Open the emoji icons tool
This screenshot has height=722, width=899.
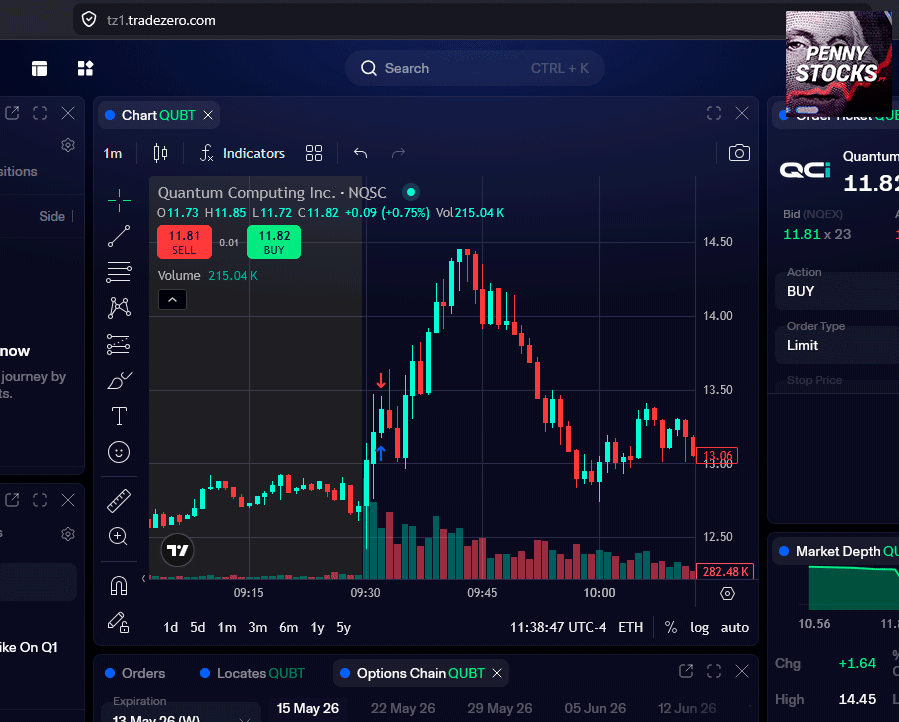tap(119, 452)
